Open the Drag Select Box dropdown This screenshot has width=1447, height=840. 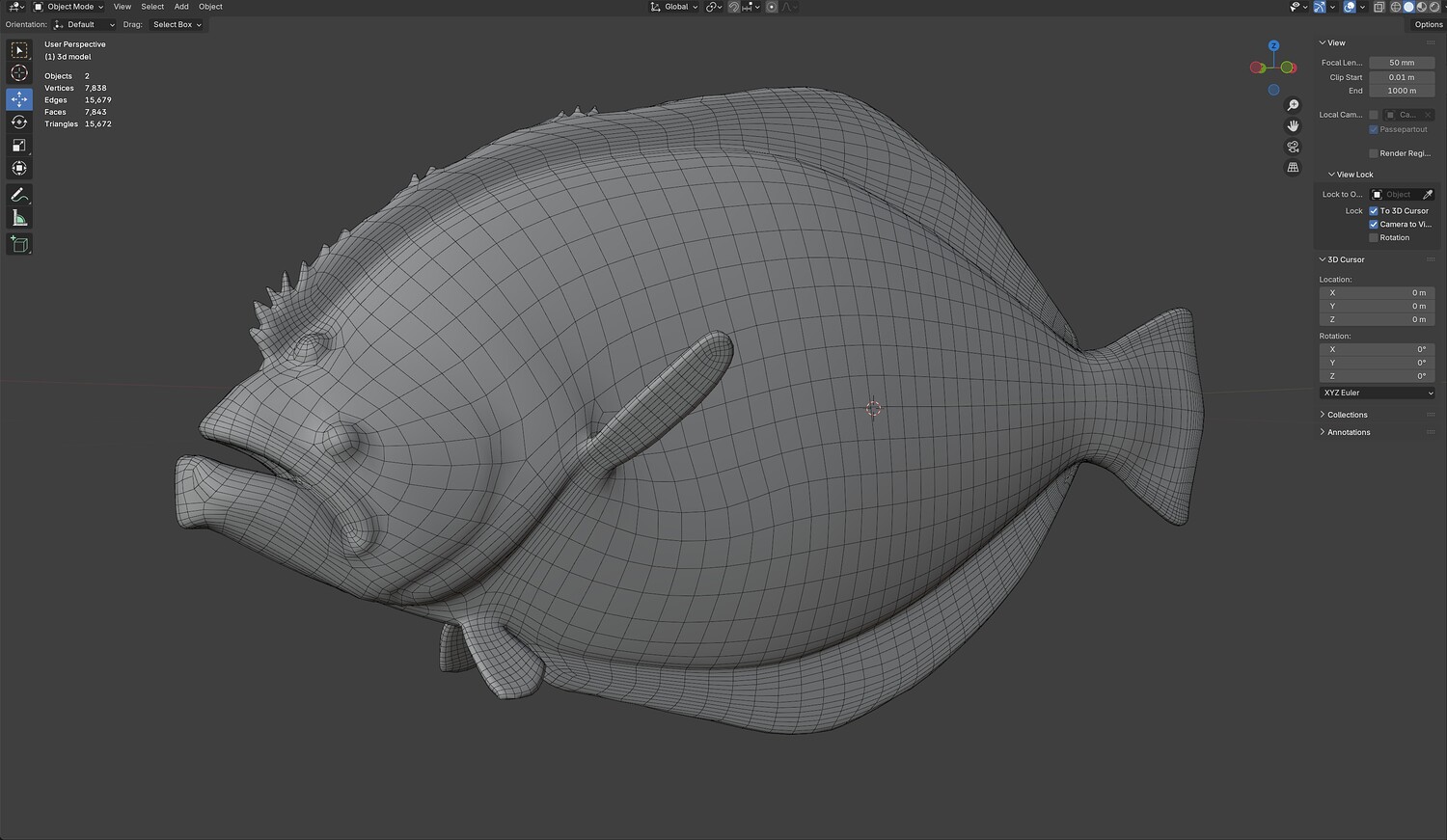(177, 25)
